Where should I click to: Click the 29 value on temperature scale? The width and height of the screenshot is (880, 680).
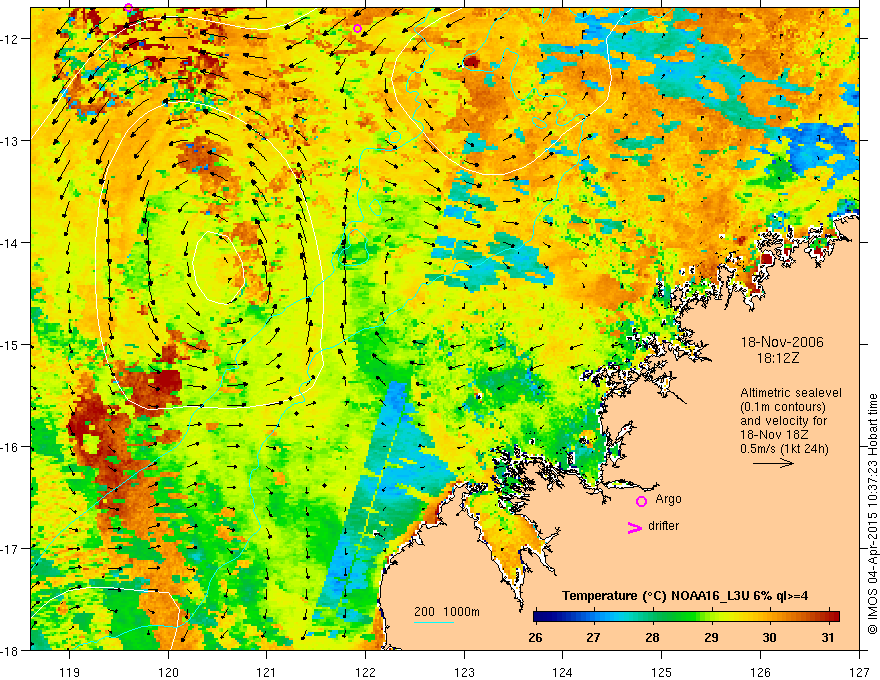711,637
